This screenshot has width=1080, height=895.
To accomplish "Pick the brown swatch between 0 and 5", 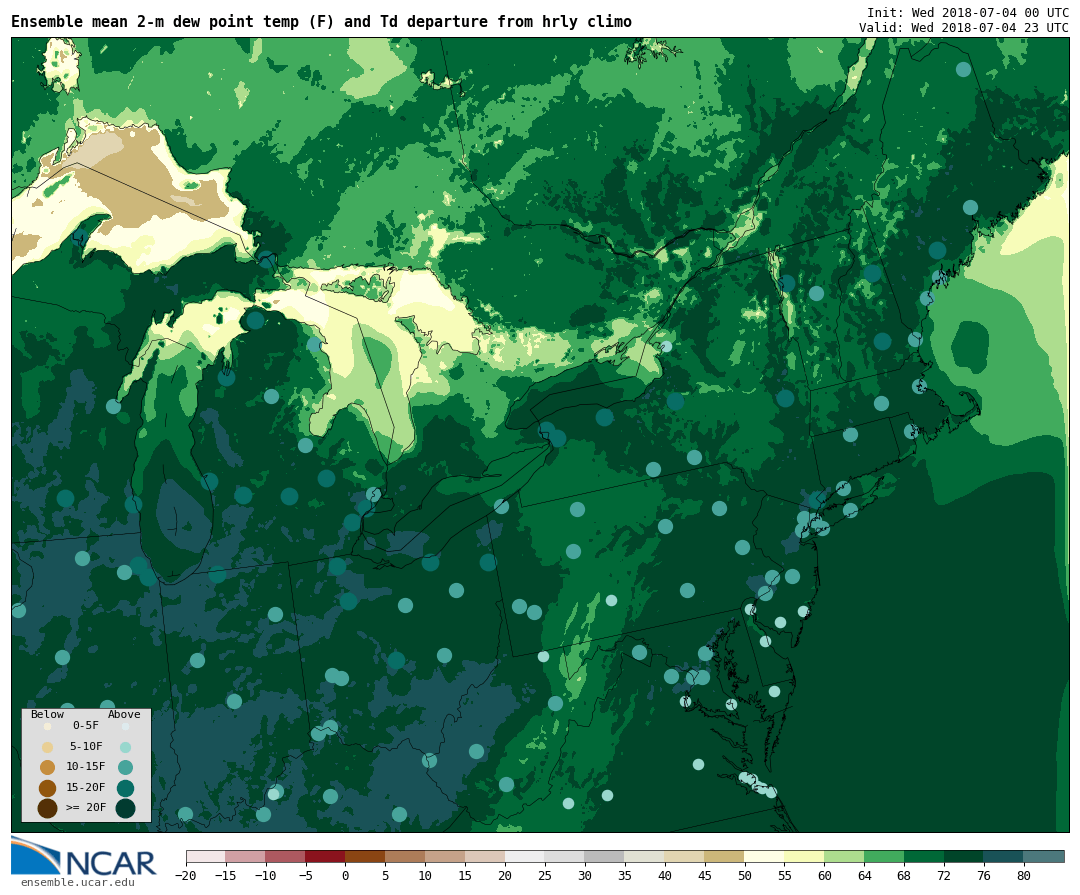I will 365,856.
